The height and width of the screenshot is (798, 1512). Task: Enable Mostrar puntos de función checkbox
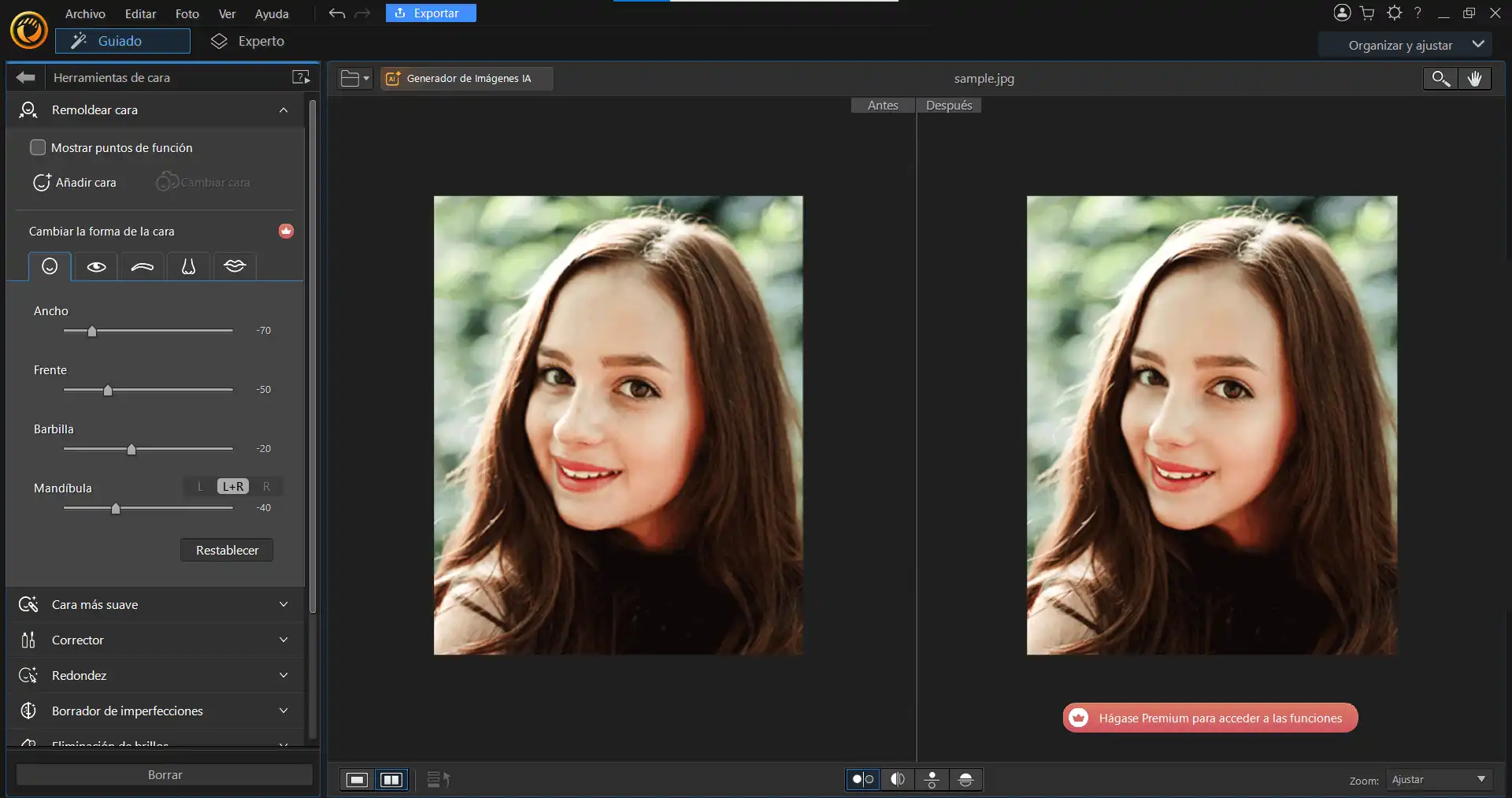pos(38,147)
